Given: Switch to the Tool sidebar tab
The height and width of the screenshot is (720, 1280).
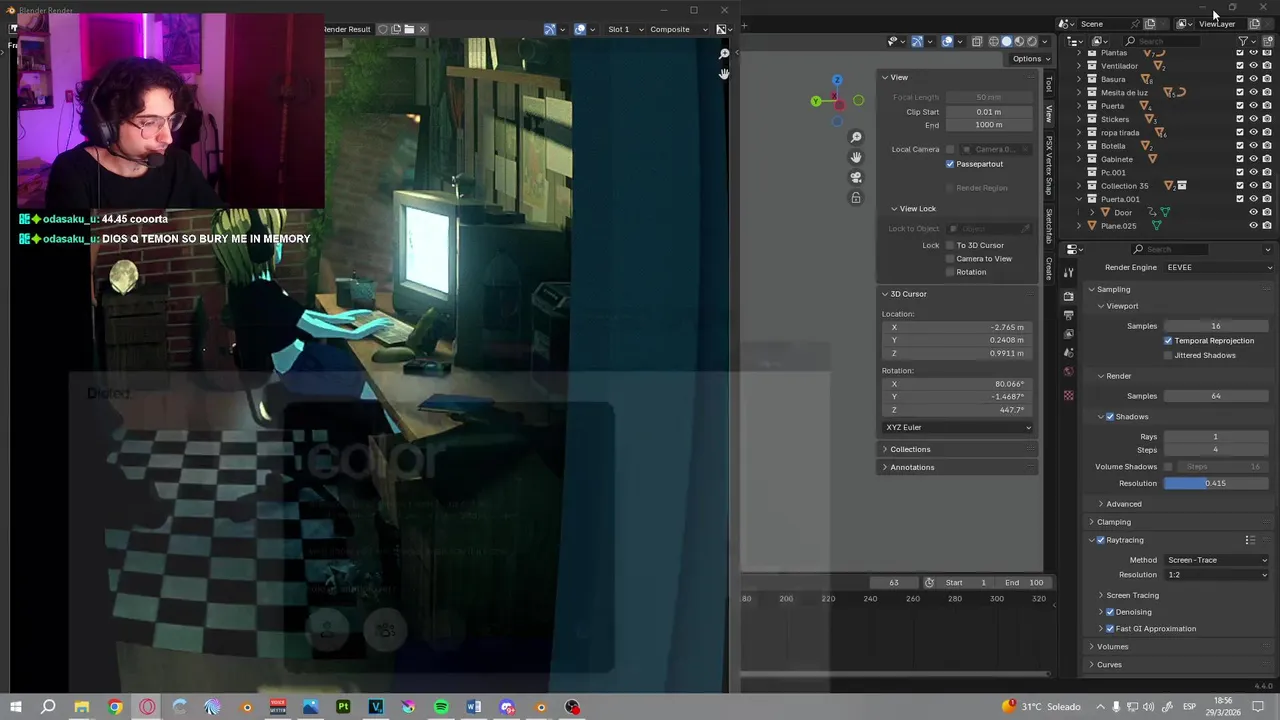Looking at the screenshot, I should click(x=1049, y=85).
